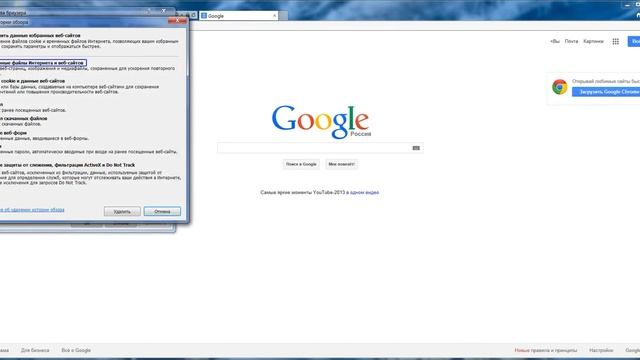
Task: Click the 'Поиск в Google' button
Action: 301,164
